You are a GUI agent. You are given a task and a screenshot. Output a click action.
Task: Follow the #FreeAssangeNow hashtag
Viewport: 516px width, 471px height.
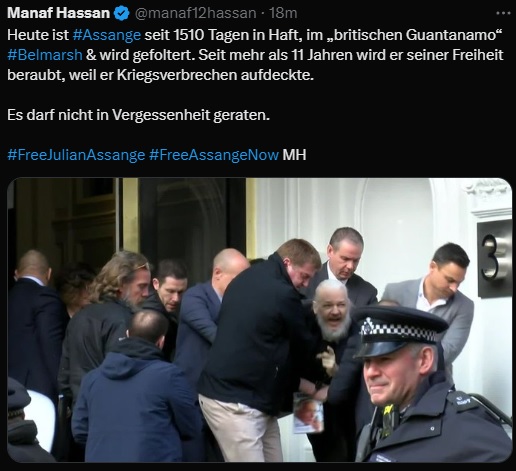click(x=214, y=155)
